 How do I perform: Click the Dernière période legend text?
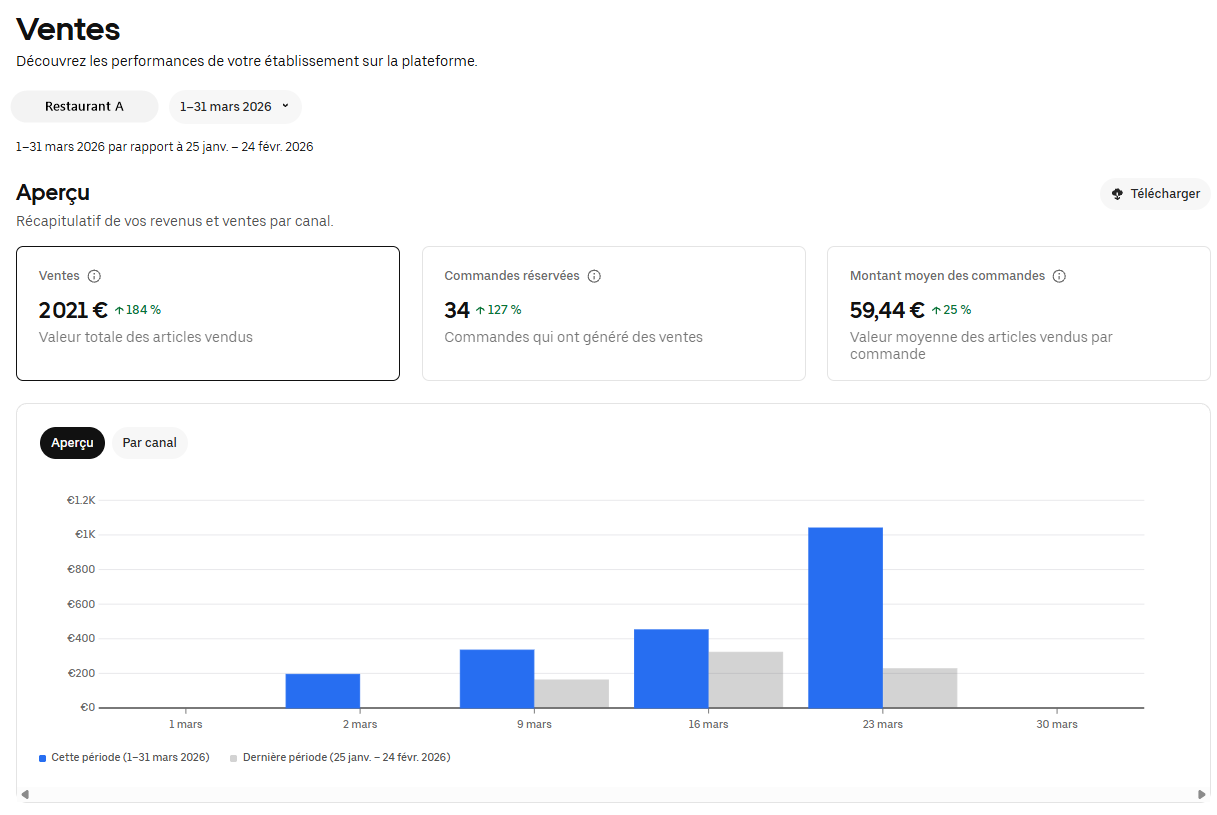346,758
